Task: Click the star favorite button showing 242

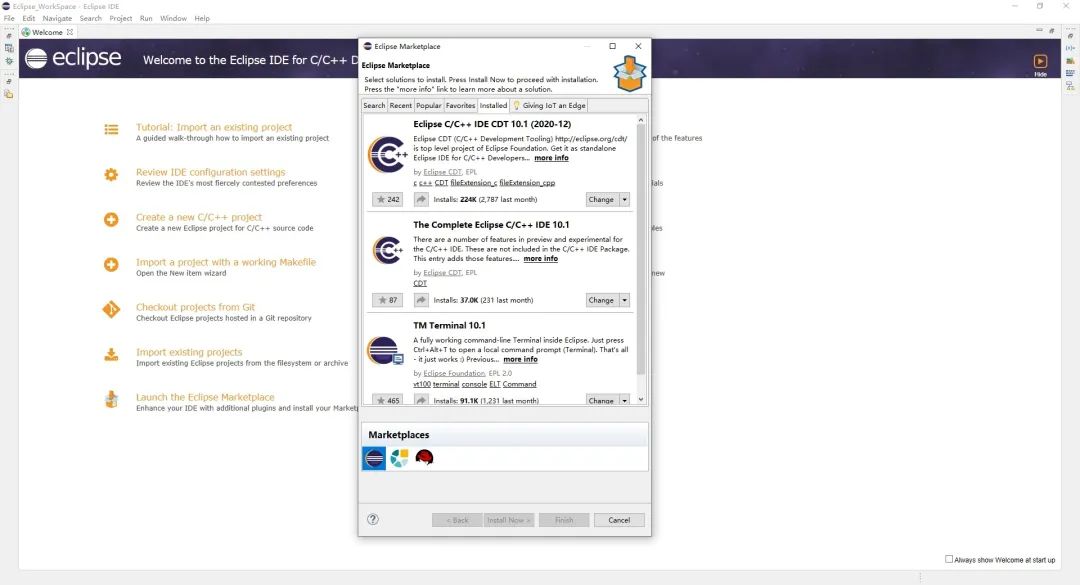Action: [387, 199]
